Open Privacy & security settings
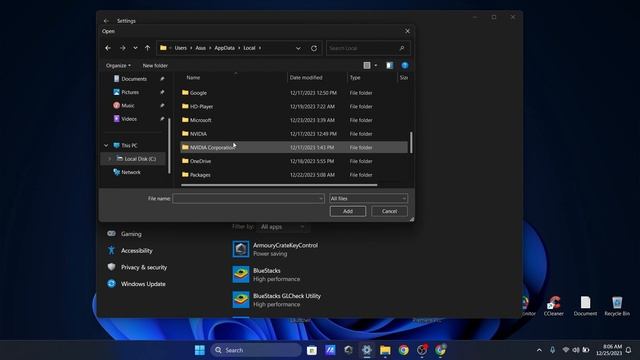The width and height of the screenshot is (640, 360). (x=144, y=267)
